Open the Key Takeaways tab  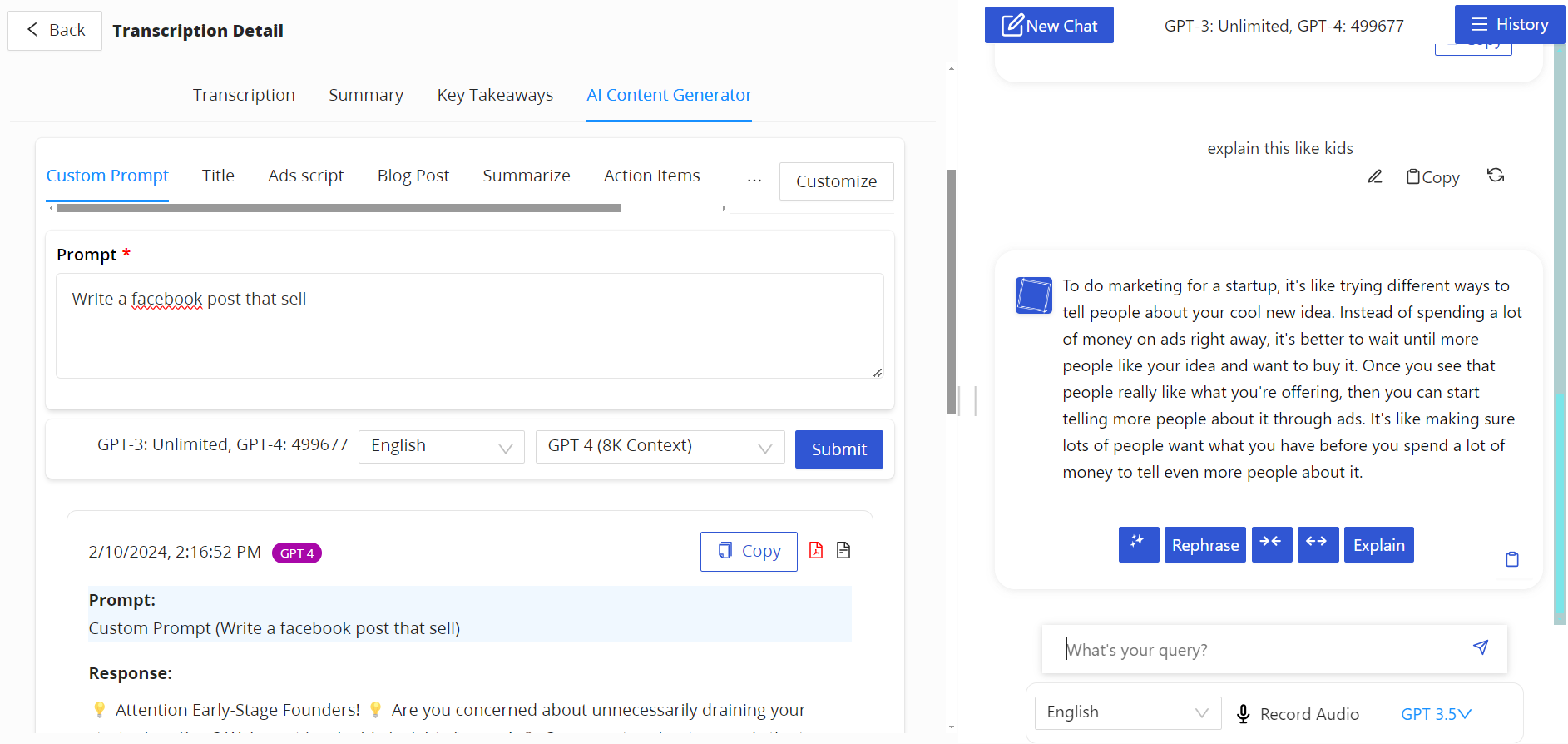[x=495, y=96]
